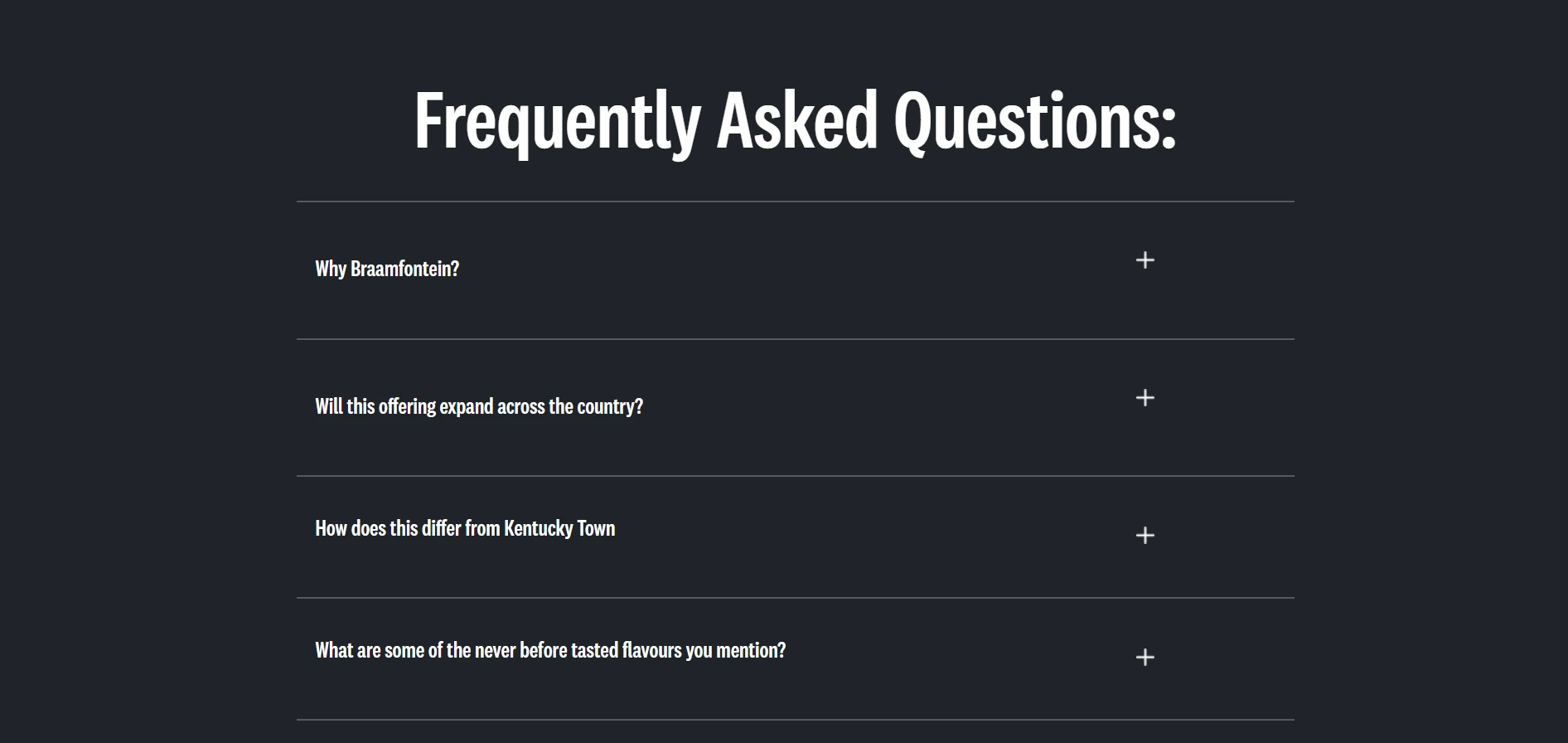Click the word 'Questions:' in the heading
1568x743 pixels.
coord(1034,121)
